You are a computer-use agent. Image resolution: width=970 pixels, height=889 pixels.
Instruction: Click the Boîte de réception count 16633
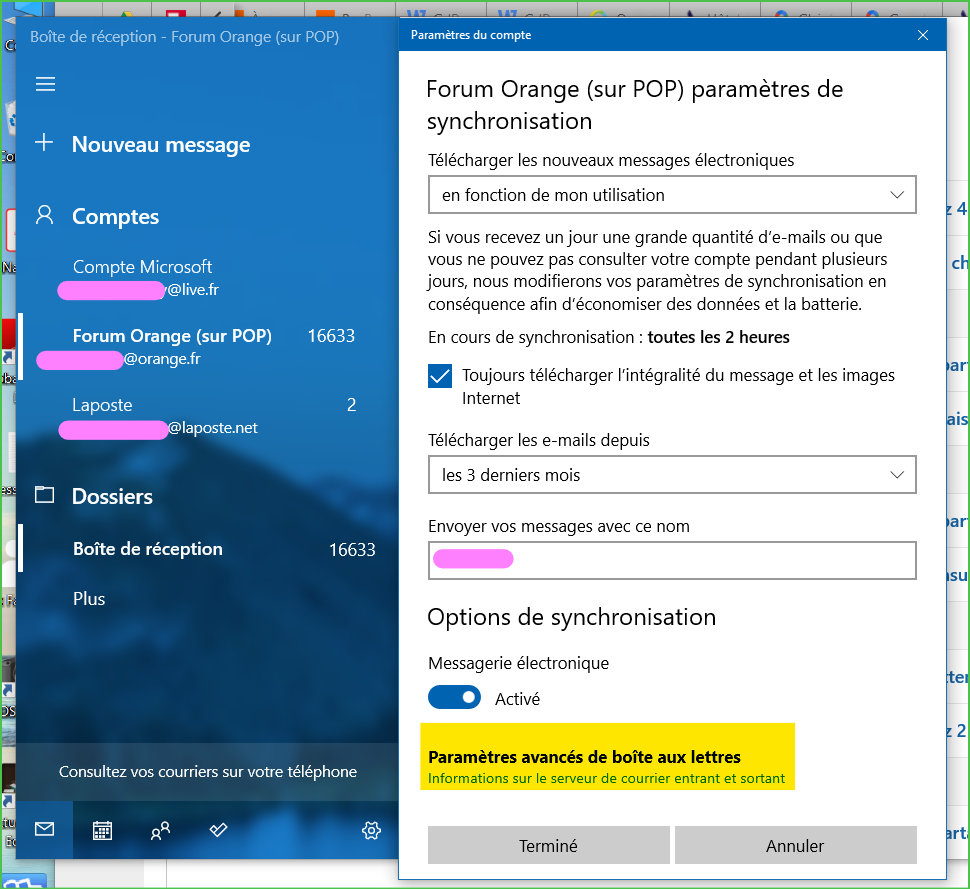352,549
